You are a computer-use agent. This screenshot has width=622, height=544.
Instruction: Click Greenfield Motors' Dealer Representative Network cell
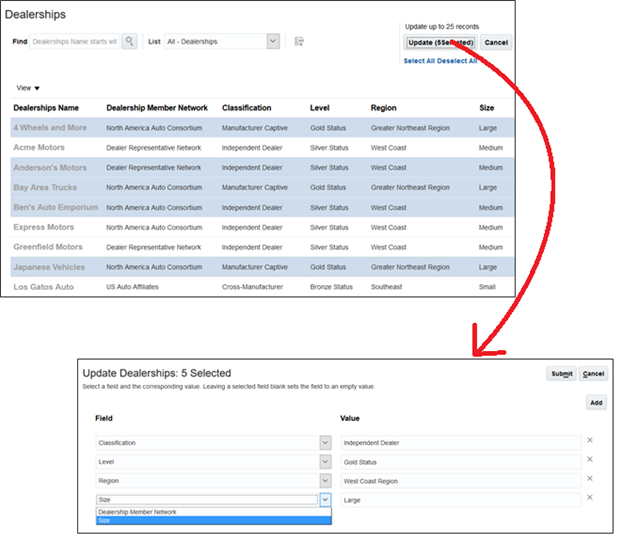click(154, 247)
